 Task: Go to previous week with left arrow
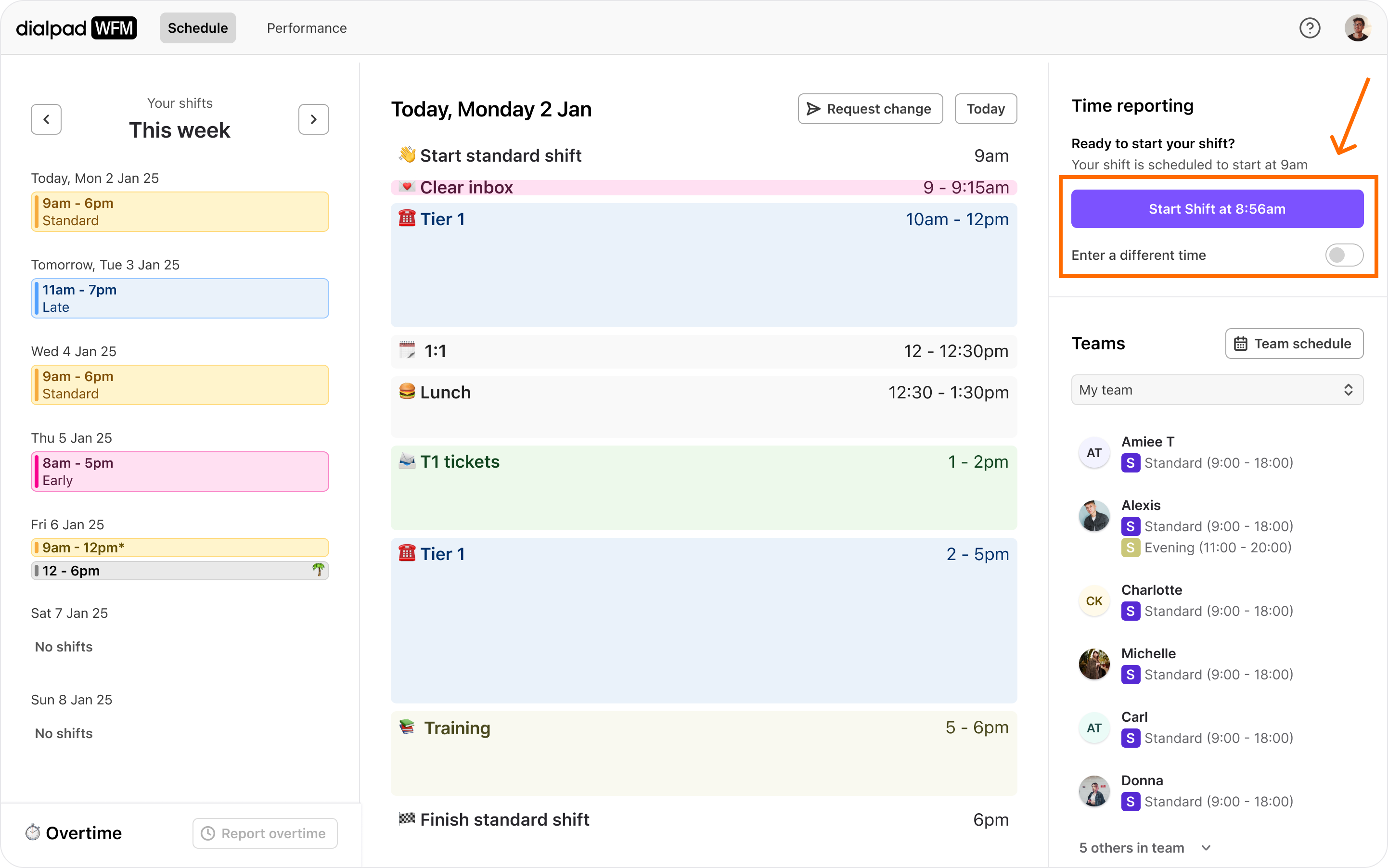[x=47, y=119]
